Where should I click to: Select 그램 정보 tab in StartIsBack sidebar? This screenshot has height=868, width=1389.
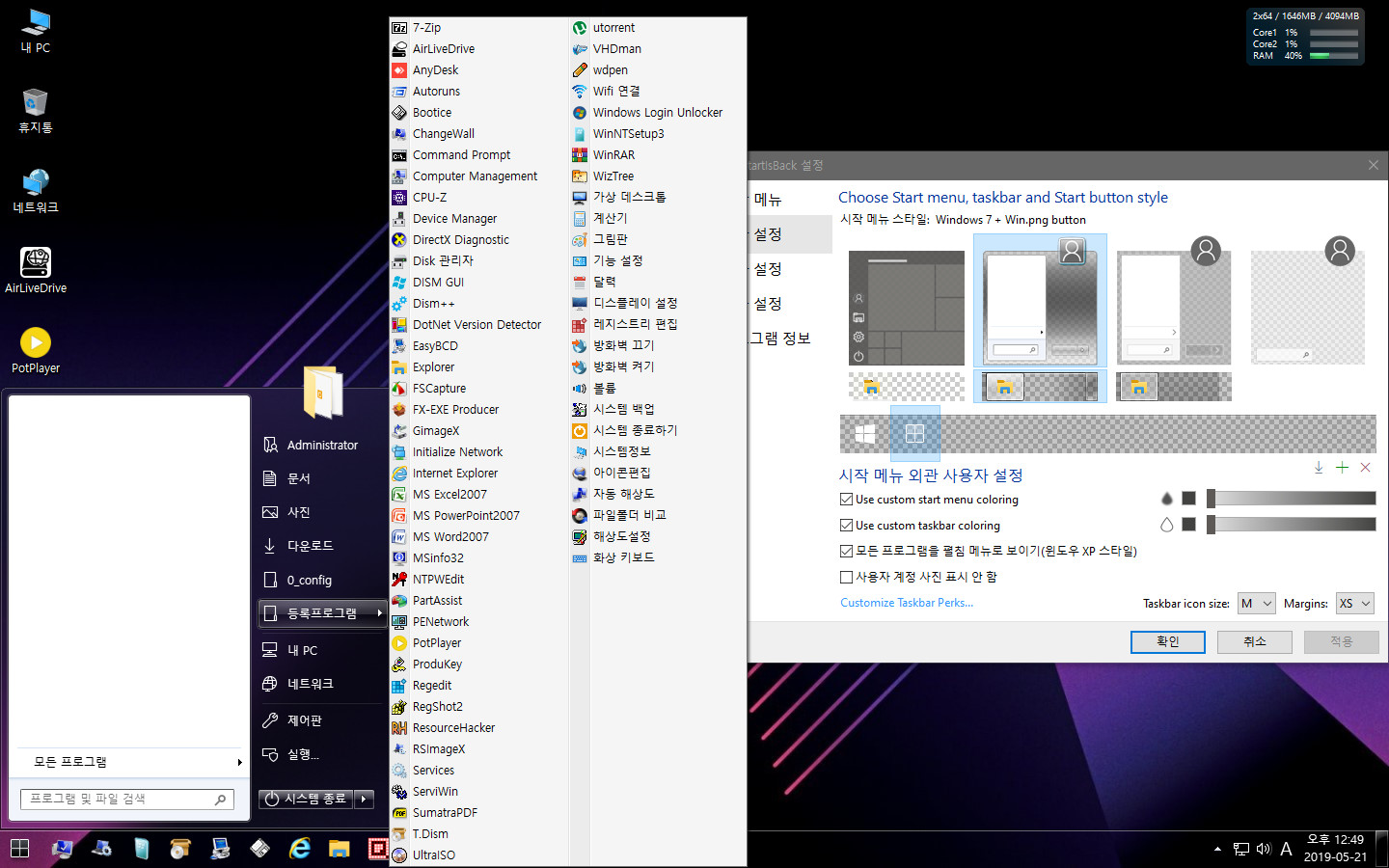click(x=781, y=339)
